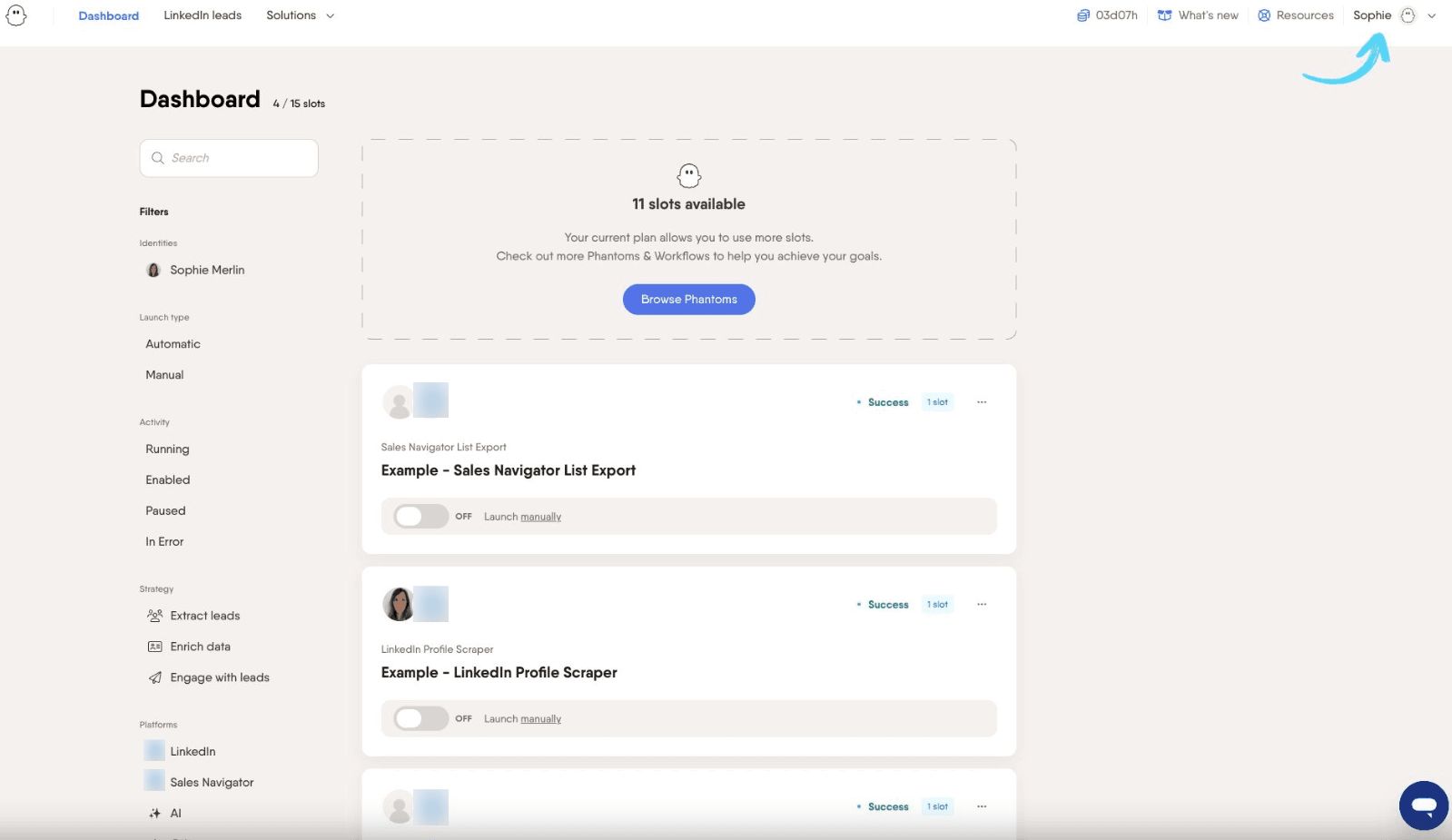Click Sophie Merlin's avatar photo in filters

coord(153,270)
